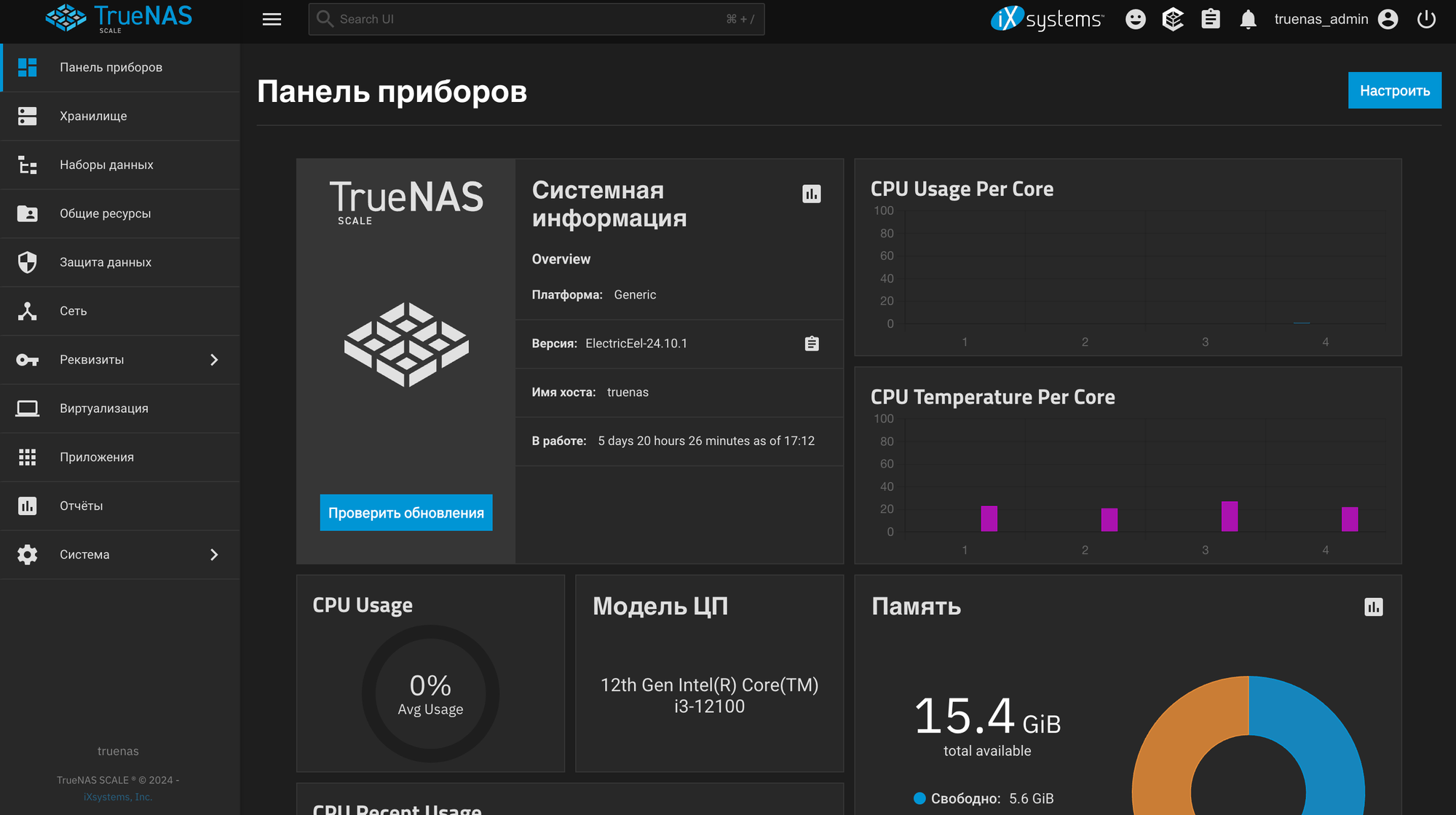The height and width of the screenshot is (815, 1456).
Task: Open reports icon in Память card
Action: 1373,607
